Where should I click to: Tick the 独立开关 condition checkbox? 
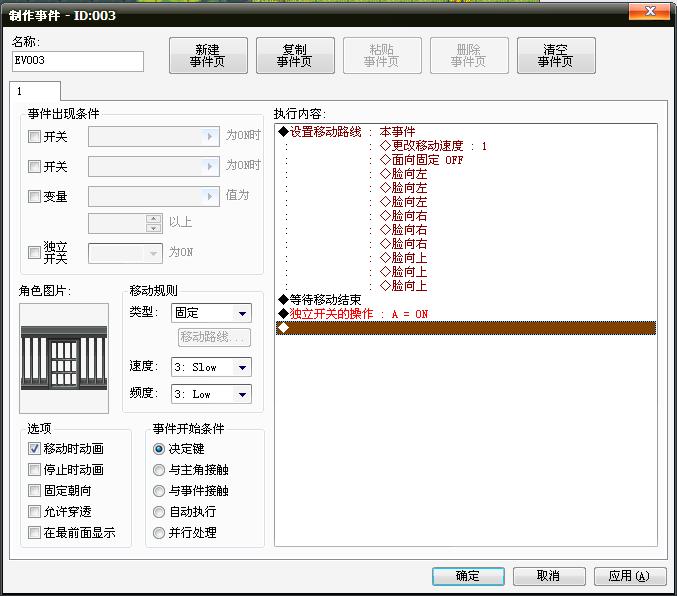(x=34, y=252)
